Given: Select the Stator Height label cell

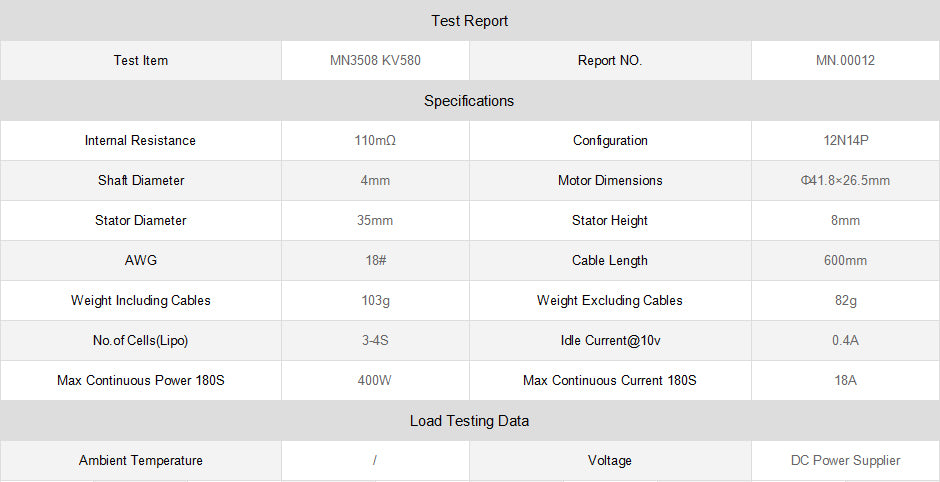Looking at the screenshot, I should pos(610,221).
